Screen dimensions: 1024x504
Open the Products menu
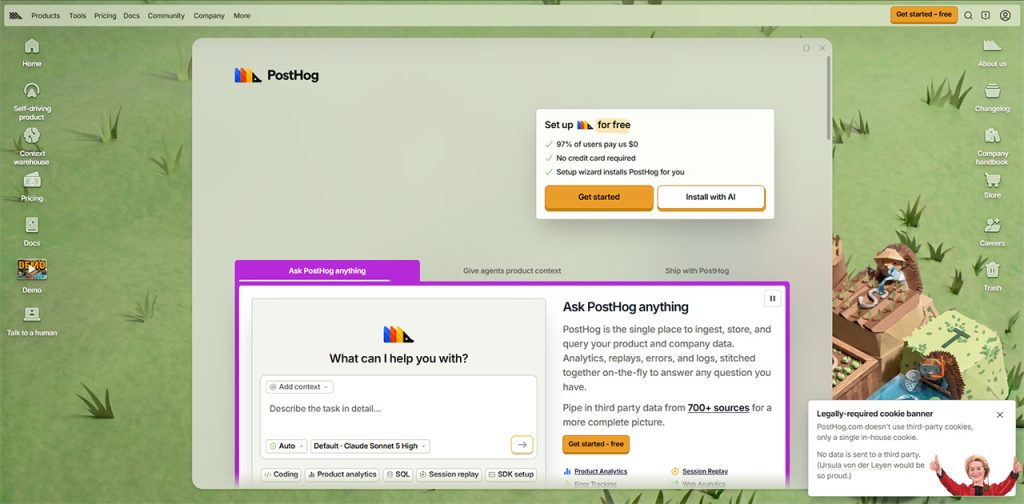point(46,16)
